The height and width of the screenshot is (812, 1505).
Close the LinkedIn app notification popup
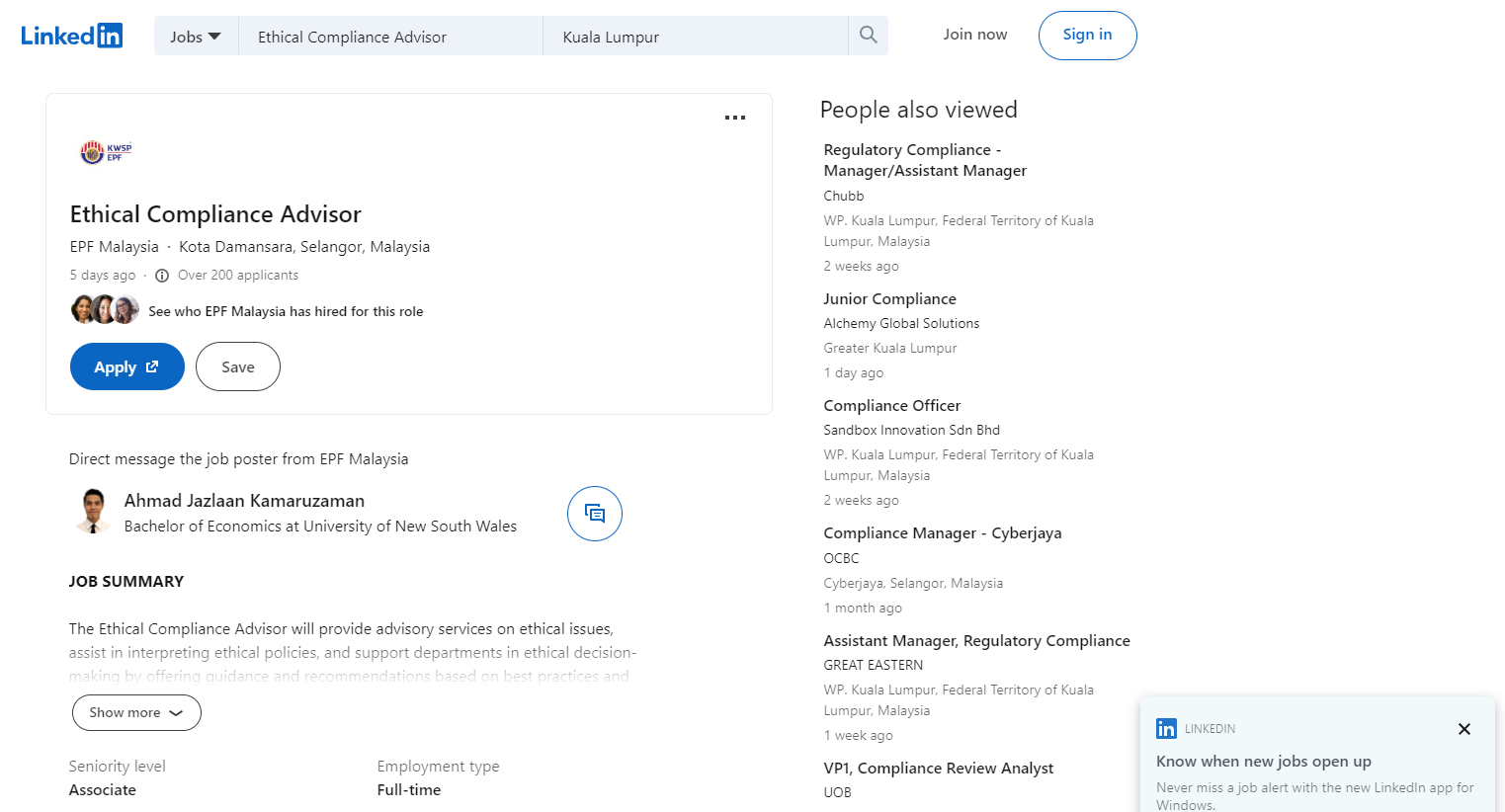point(1464,729)
